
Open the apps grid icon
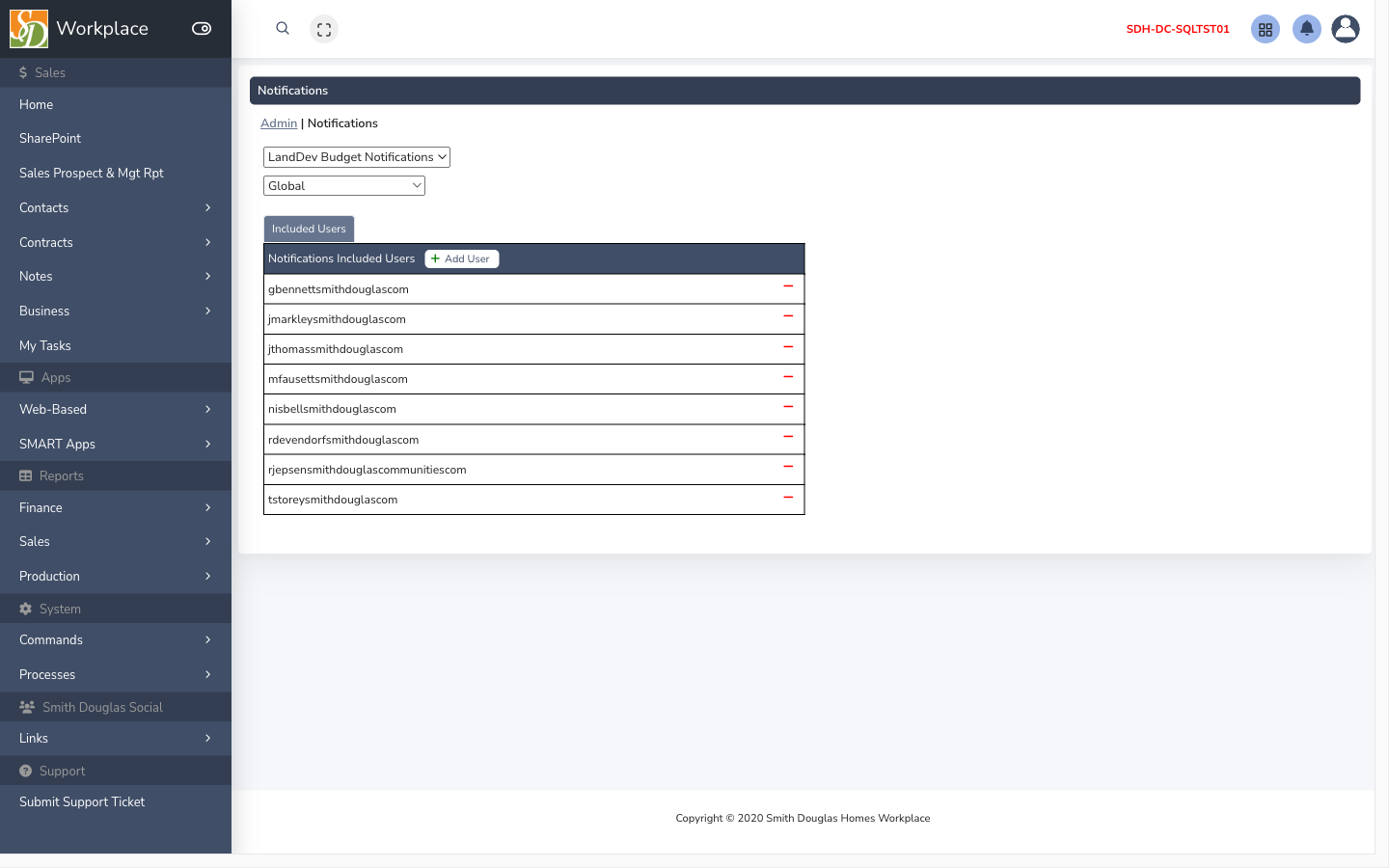pos(1266,29)
